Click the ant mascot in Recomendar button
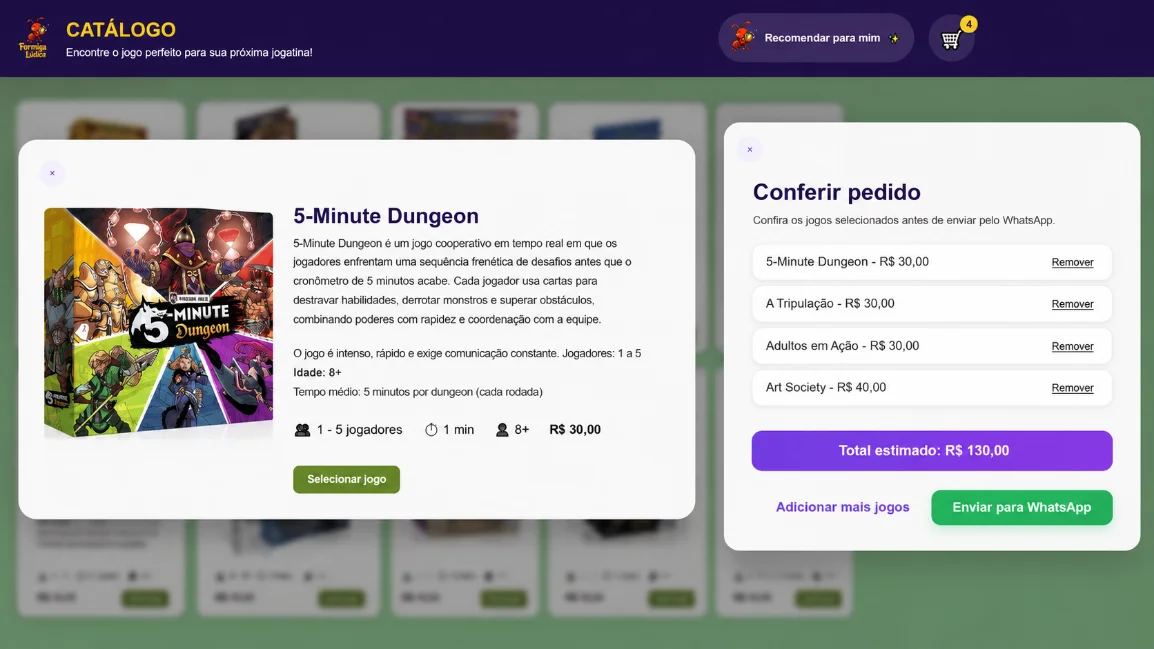 [x=743, y=37]
